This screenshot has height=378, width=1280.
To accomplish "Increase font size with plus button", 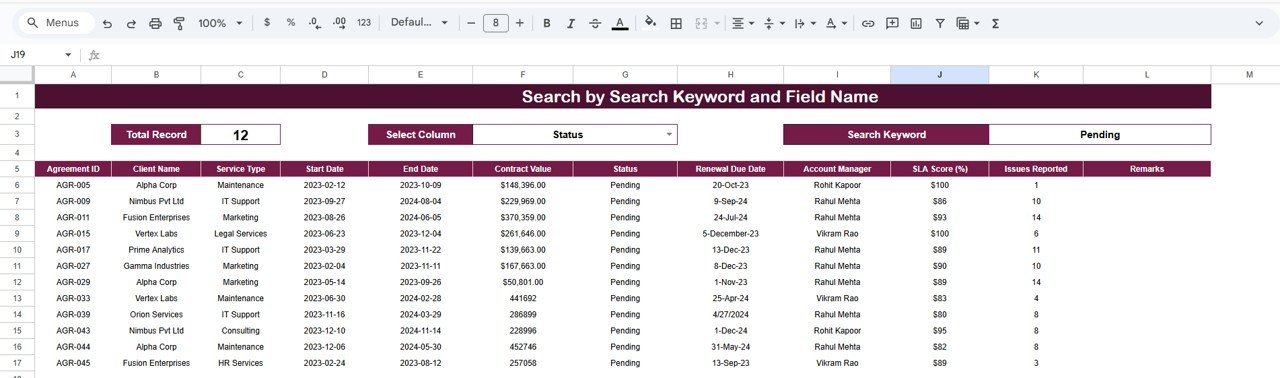I will click(x=520, y=23).
